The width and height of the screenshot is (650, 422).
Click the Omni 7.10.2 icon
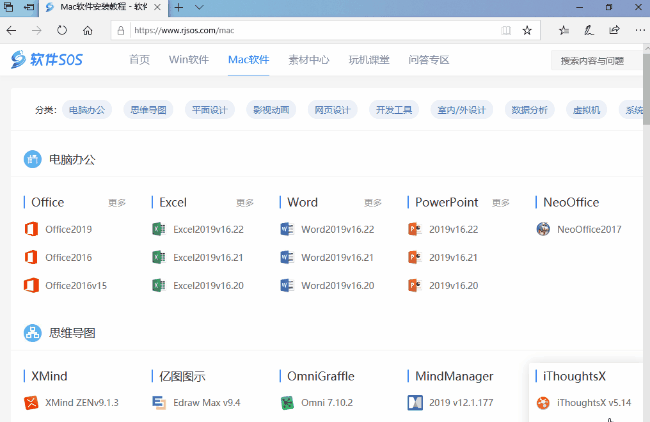287,403
